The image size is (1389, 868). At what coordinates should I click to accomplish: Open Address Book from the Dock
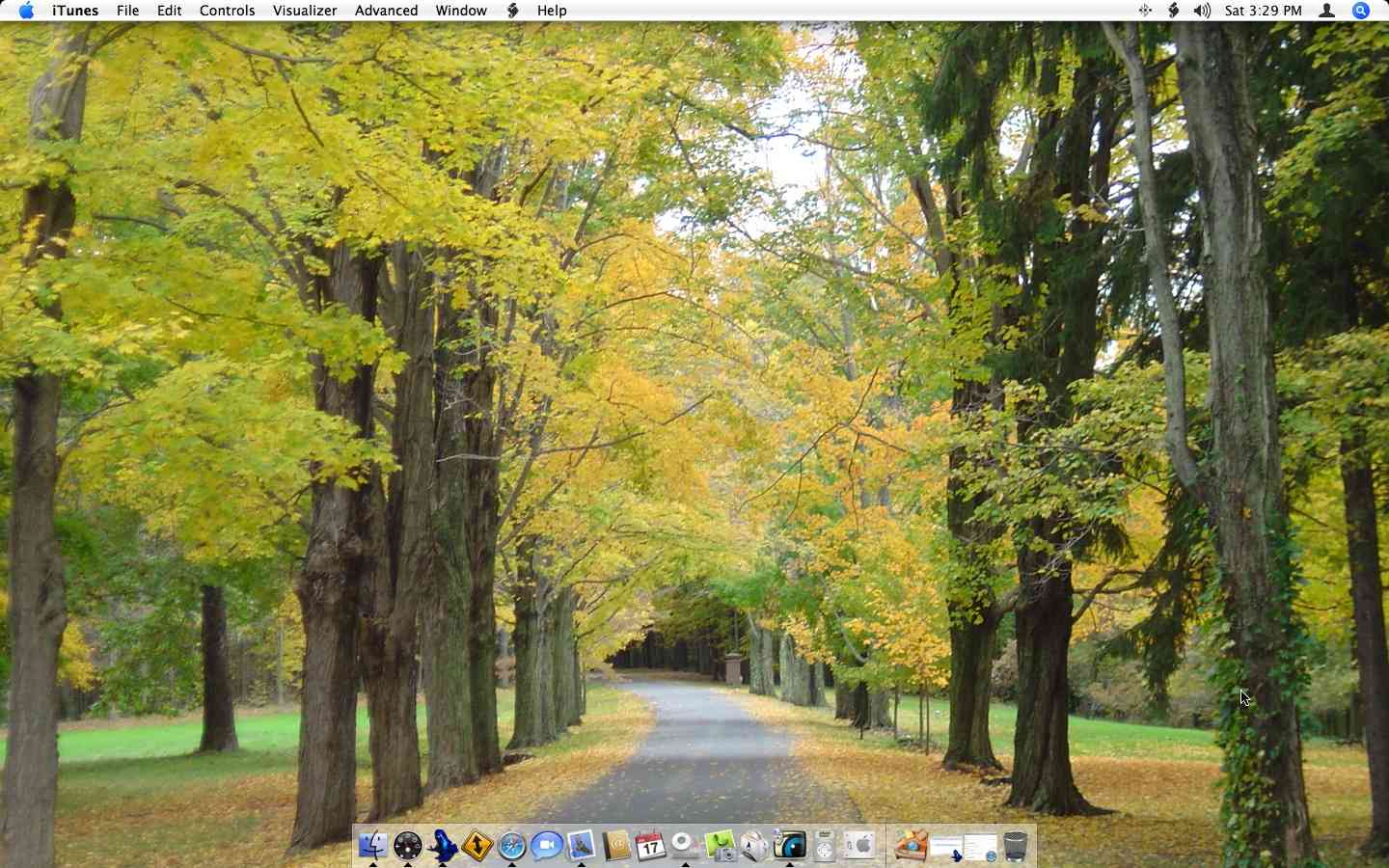tap(616, 846)
